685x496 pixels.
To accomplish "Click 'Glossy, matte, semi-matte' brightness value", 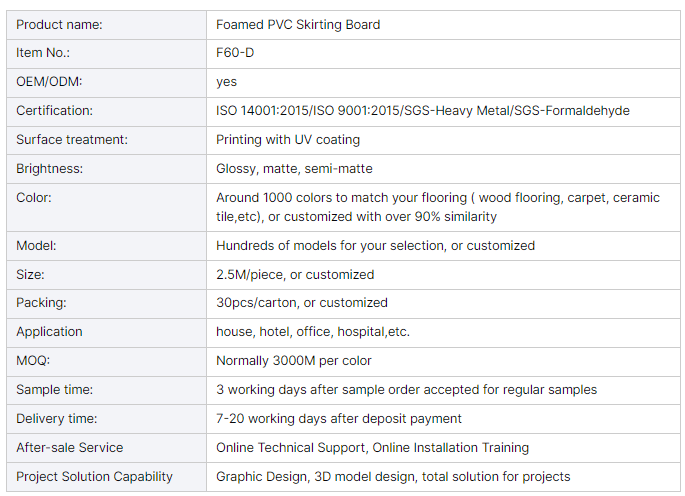I will (x=294, y=169).
